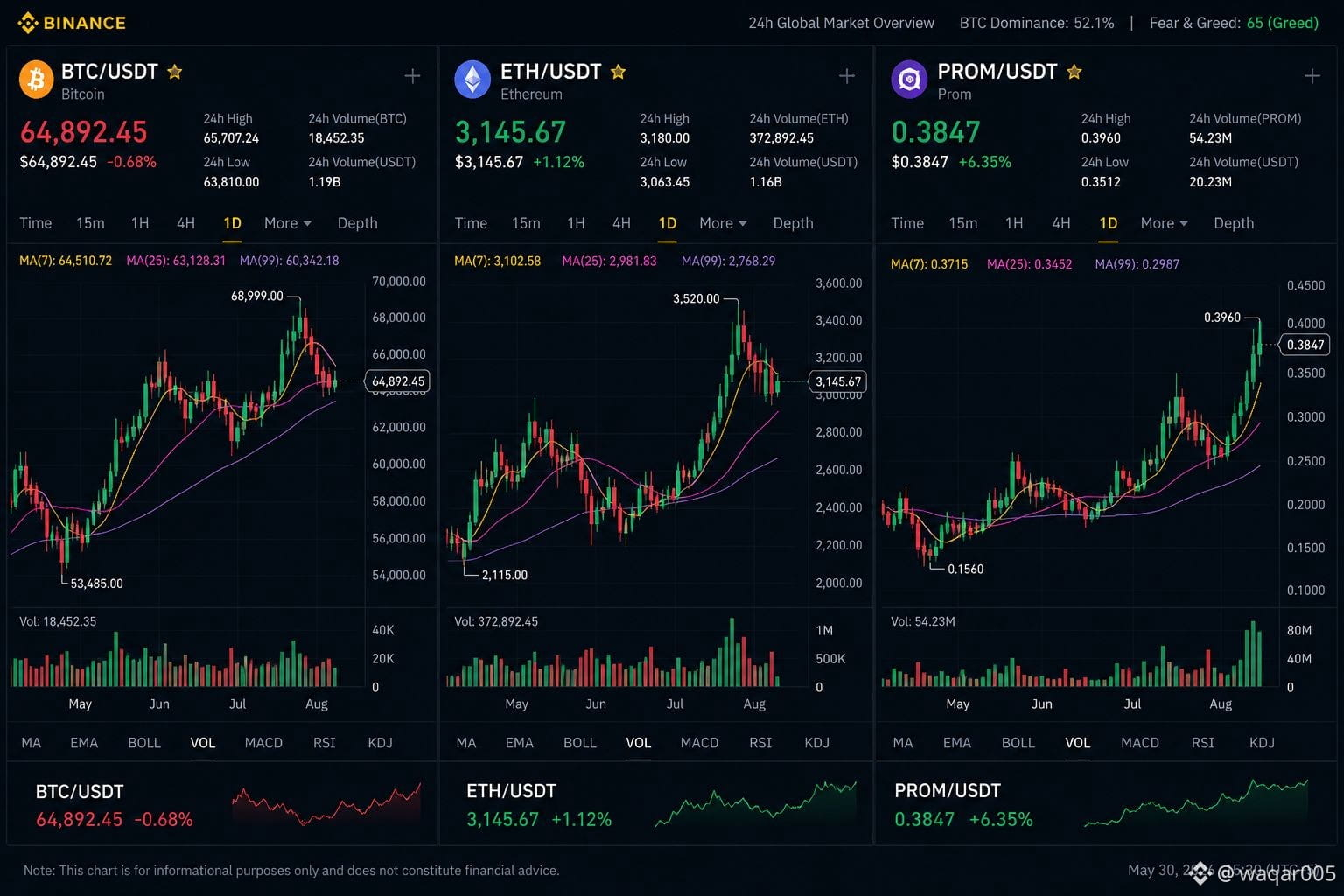1344x896 pixels.
Task: Switch BTC/USDT chart to 15m interval
Action: 90,223
